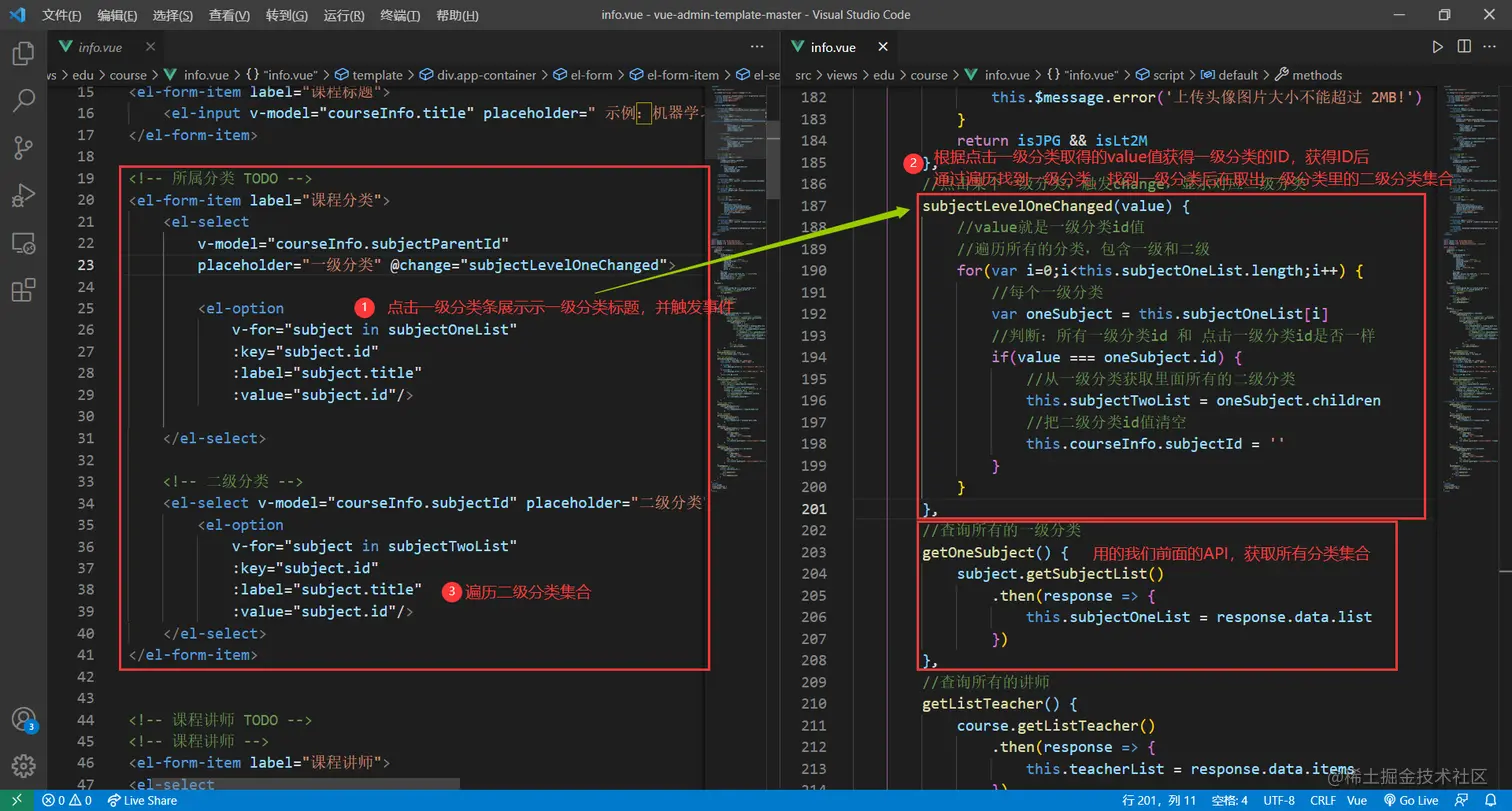
Task: Close the right info.vue tab
Action: point(881,47)
